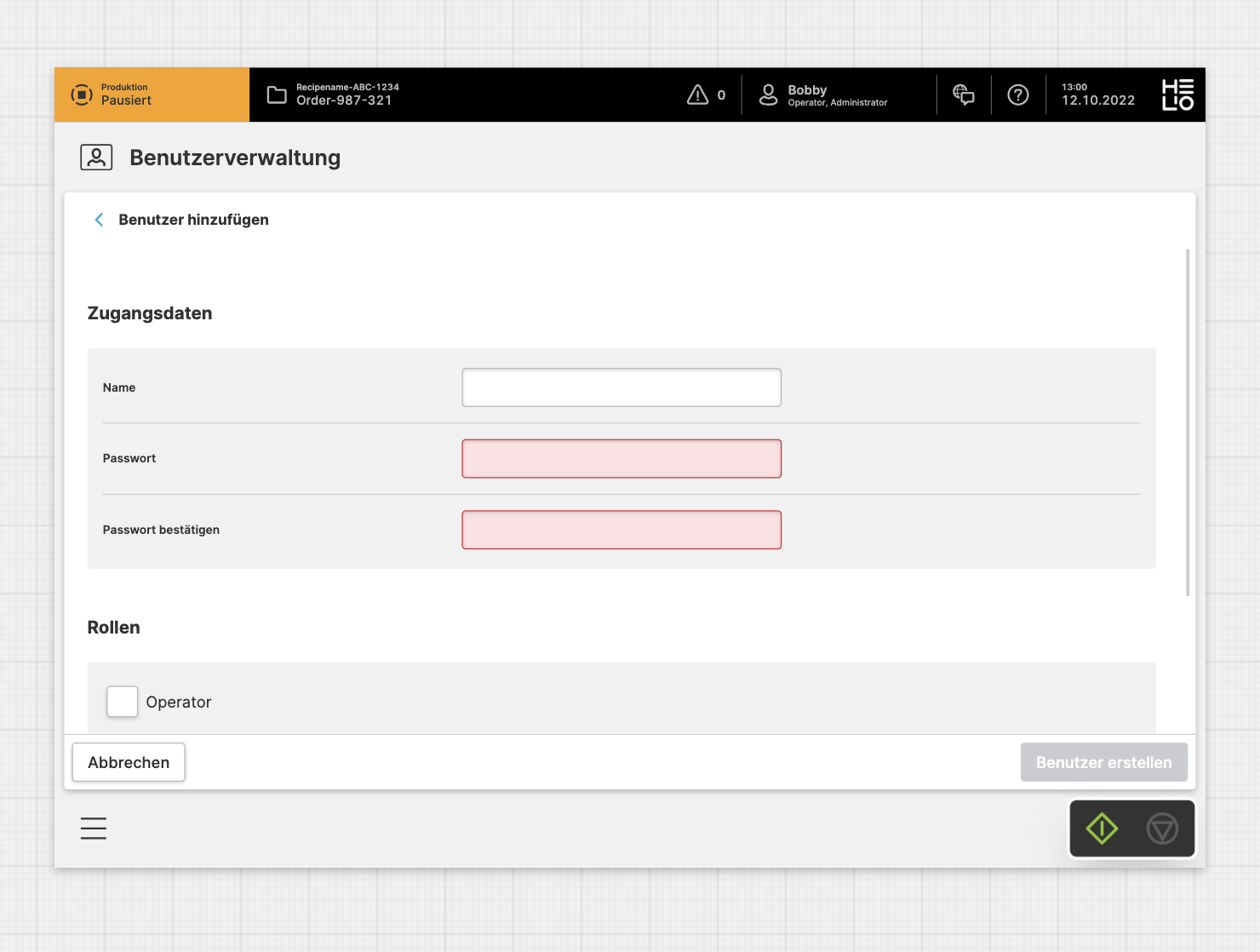The height and width of the screenshot is (952, 1260).
Task: Open the help question mark icon
Action: pyautogui.click(x=1018, y=95)
